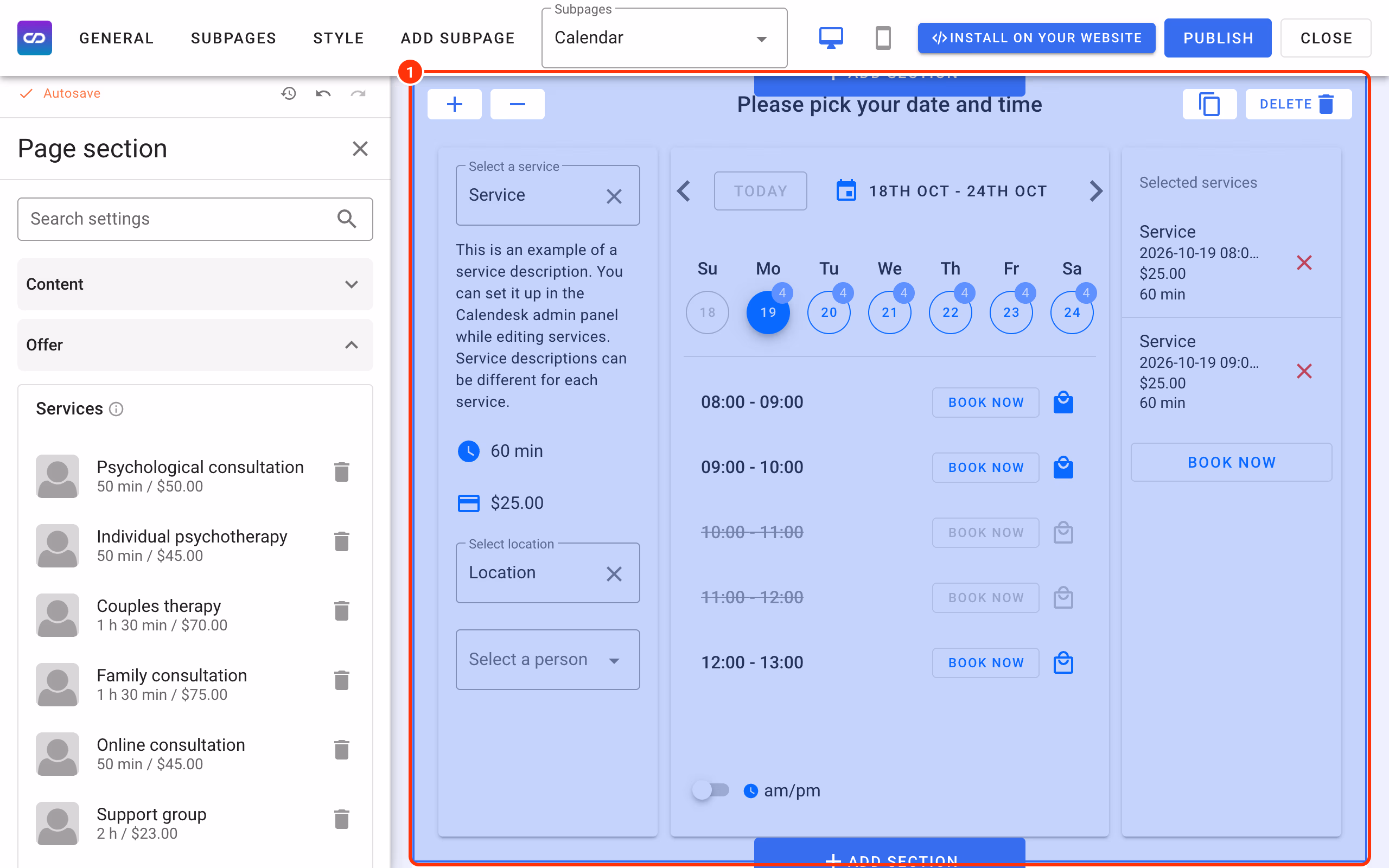Viewport: 1389px width, 868px height.
Task: Open the STYLE menu
Action: [x=339, y=38]
